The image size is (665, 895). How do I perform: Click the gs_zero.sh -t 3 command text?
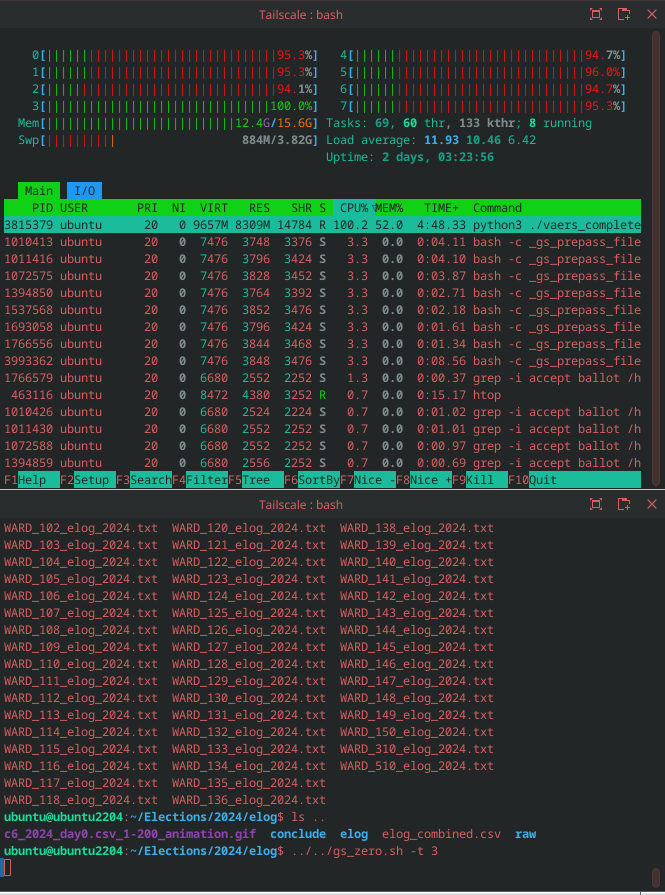click(x=364, y=851)
